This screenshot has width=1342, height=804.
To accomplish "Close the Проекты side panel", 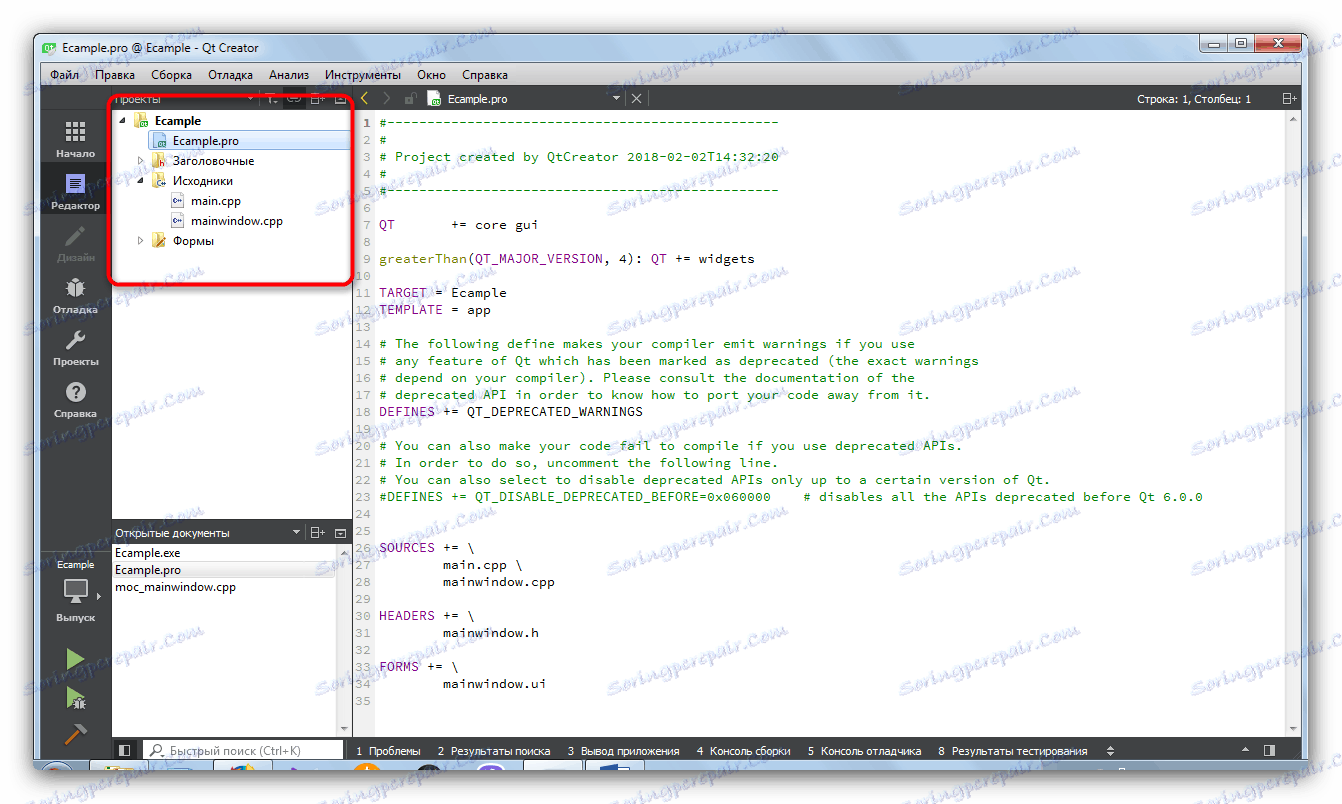I will coord(340,99).
